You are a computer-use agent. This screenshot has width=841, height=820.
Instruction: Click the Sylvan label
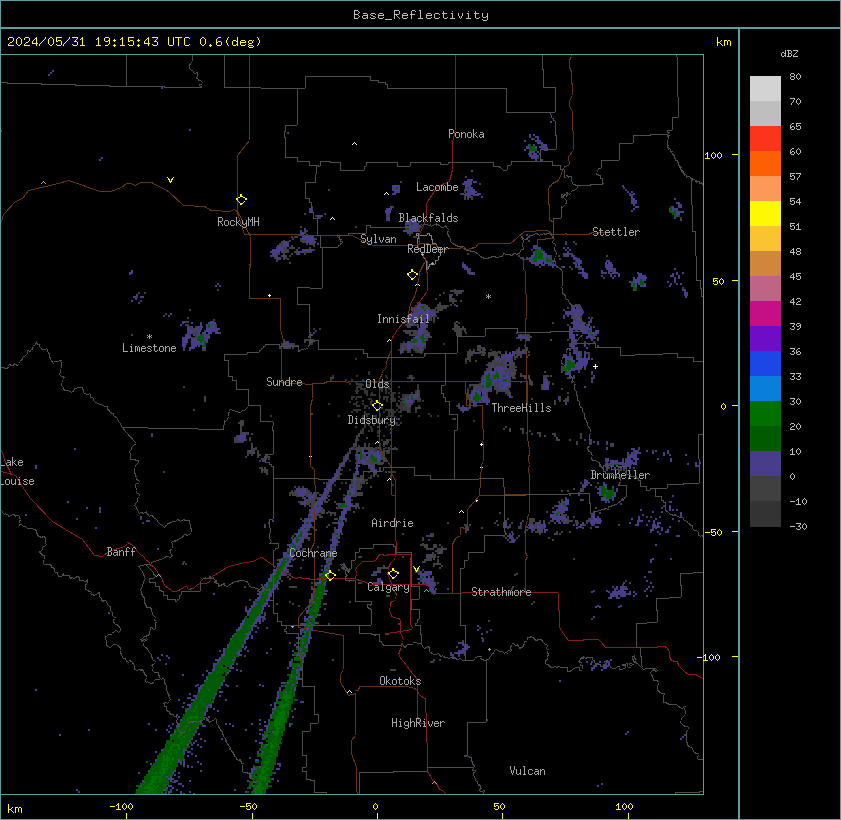pyautogui.click(x=378, y=239)
